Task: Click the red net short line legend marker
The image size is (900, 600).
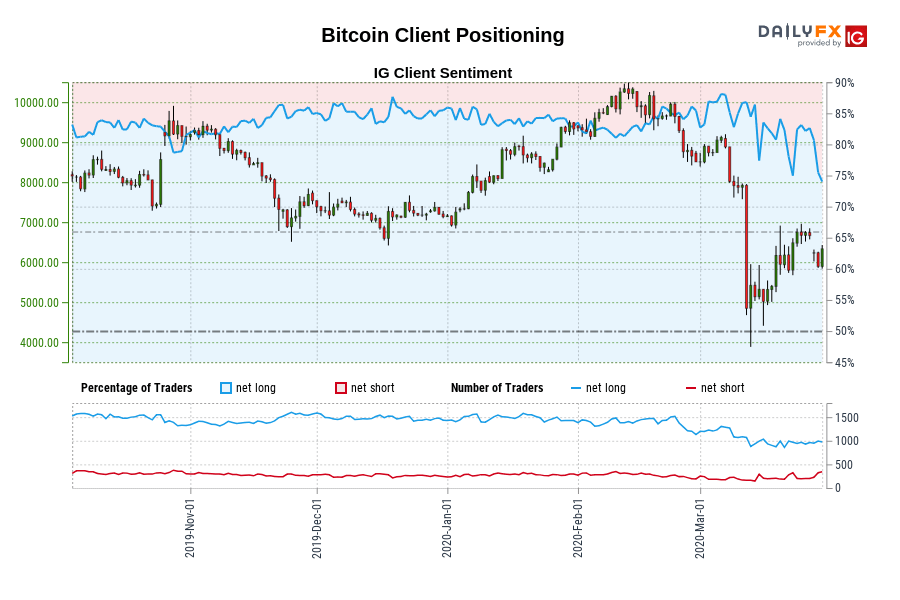Action: 690,389
